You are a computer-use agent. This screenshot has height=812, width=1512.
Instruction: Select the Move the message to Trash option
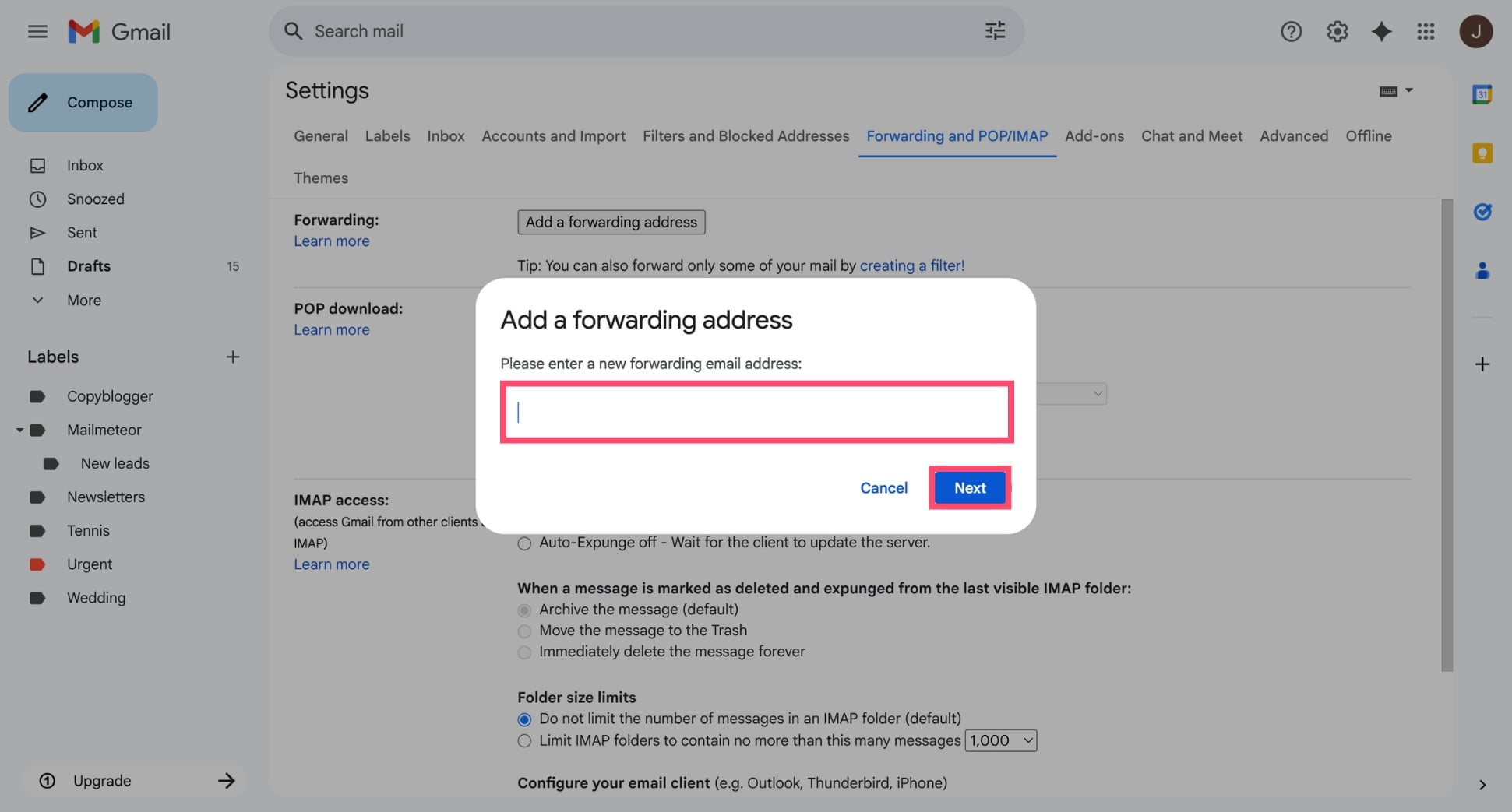click(x=523, y=631)
